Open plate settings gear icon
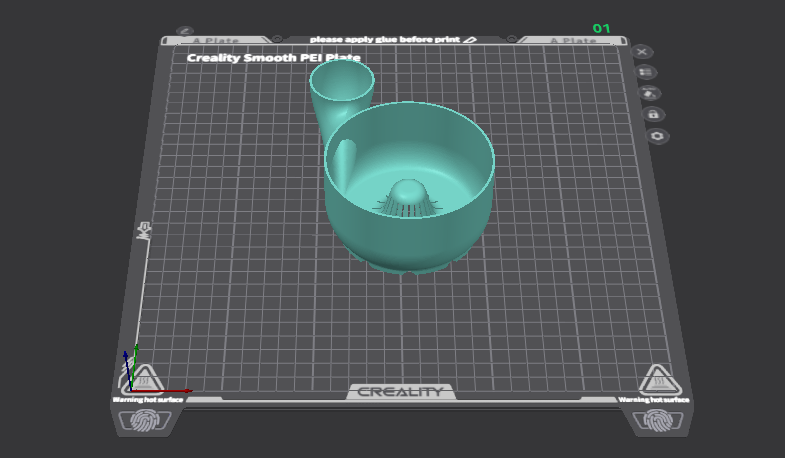Screen dimensions: 785x458 point(657,136)
